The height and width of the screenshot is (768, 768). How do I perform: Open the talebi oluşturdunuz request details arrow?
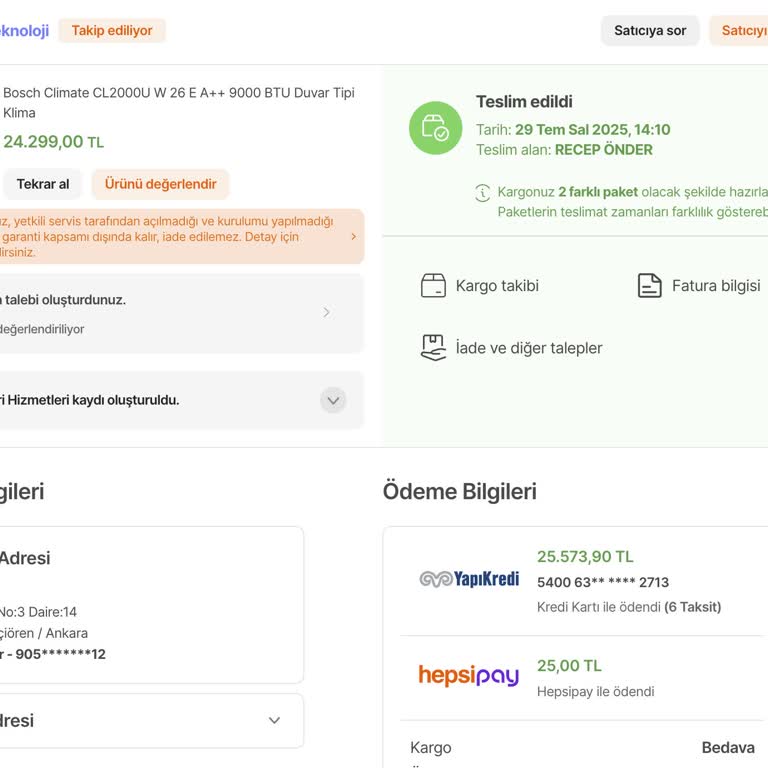click(326, 313)
